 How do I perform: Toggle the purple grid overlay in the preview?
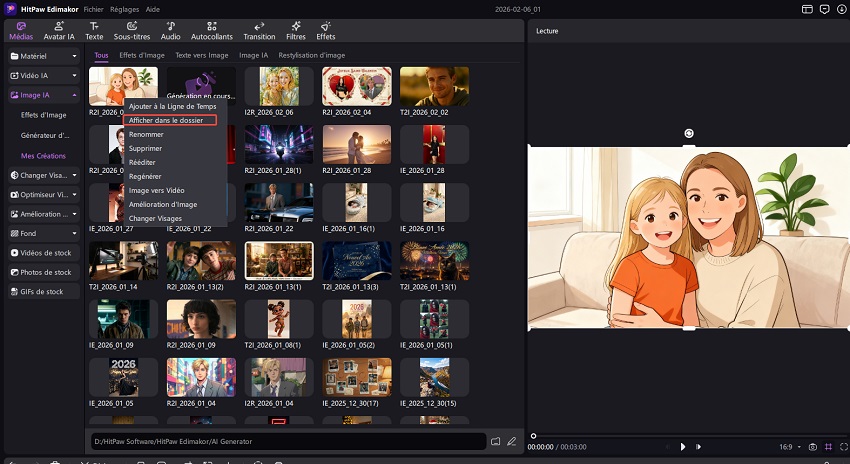[828, 446]
